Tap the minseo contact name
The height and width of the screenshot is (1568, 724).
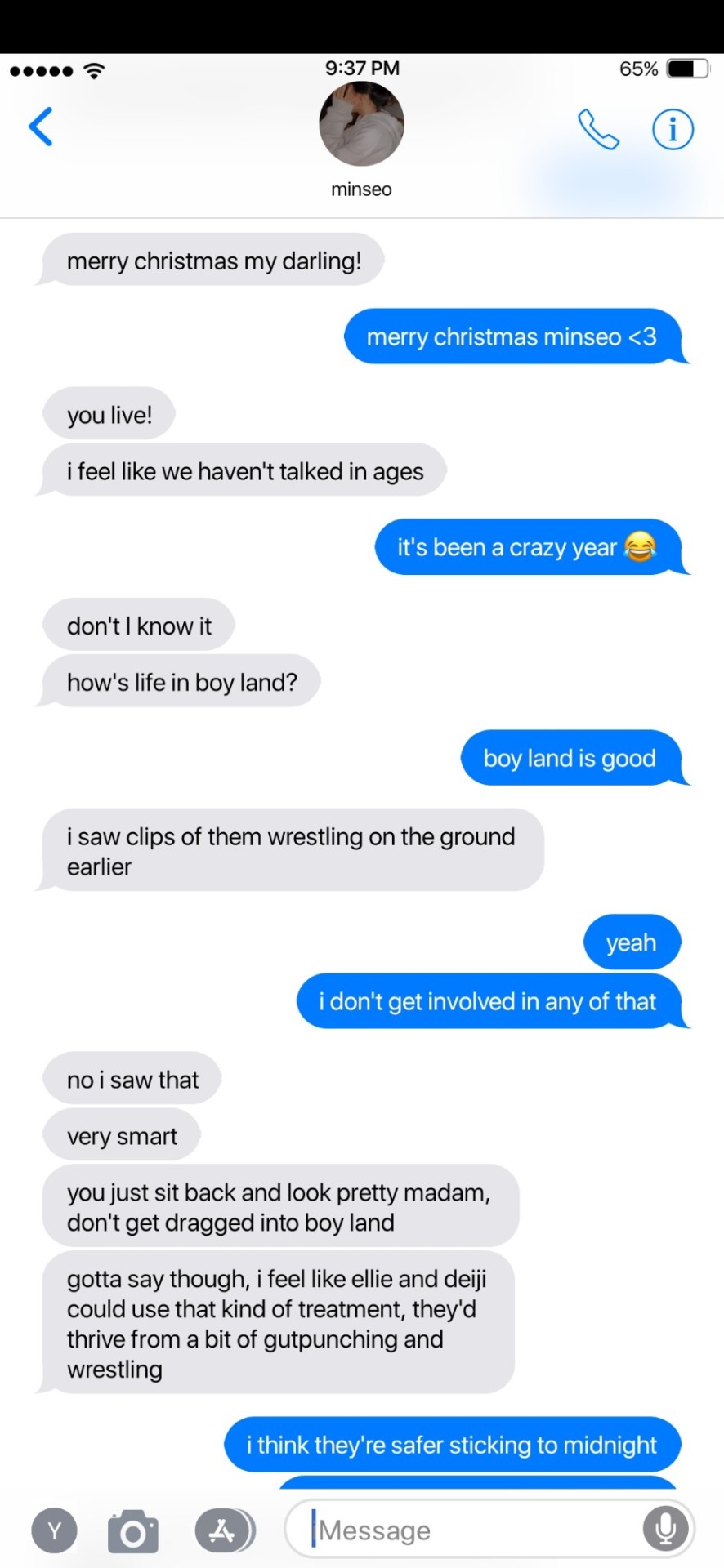pos(361,189)
